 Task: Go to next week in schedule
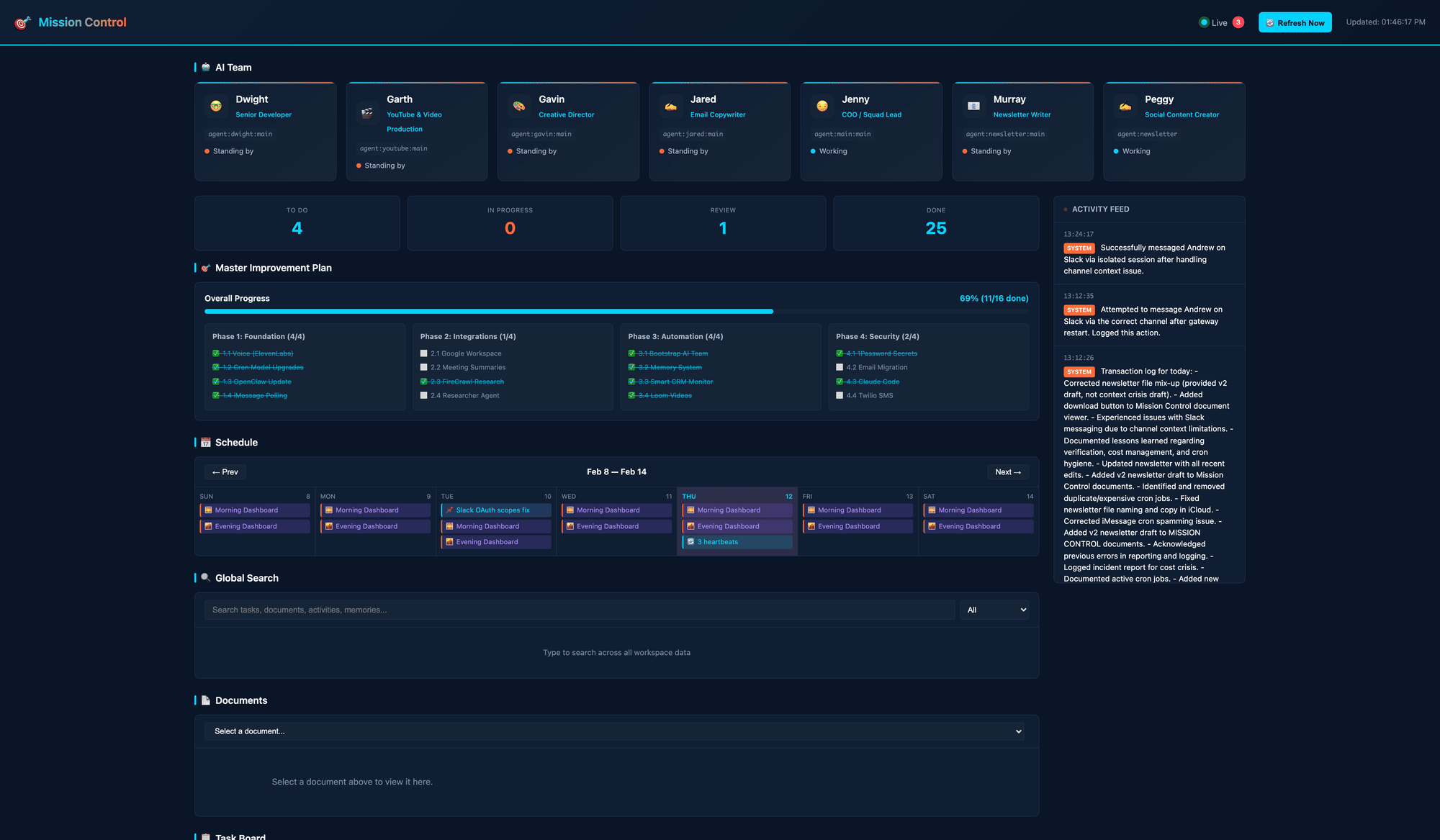[1007, 472]
